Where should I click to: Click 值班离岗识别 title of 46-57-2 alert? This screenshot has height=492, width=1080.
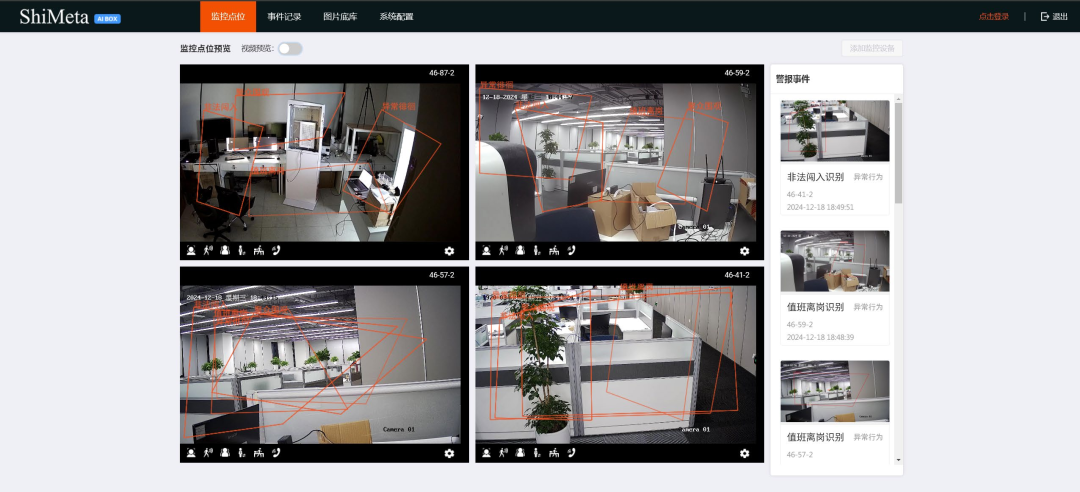[816, 438]
